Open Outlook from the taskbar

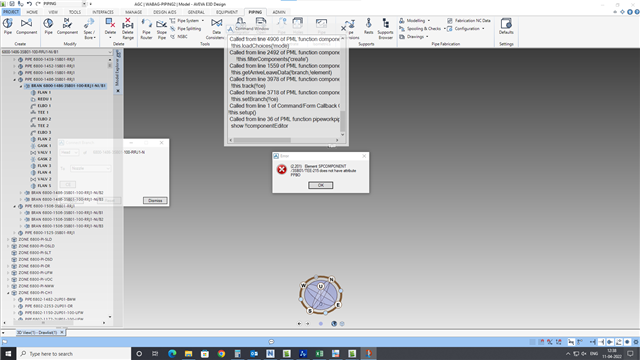254,353
